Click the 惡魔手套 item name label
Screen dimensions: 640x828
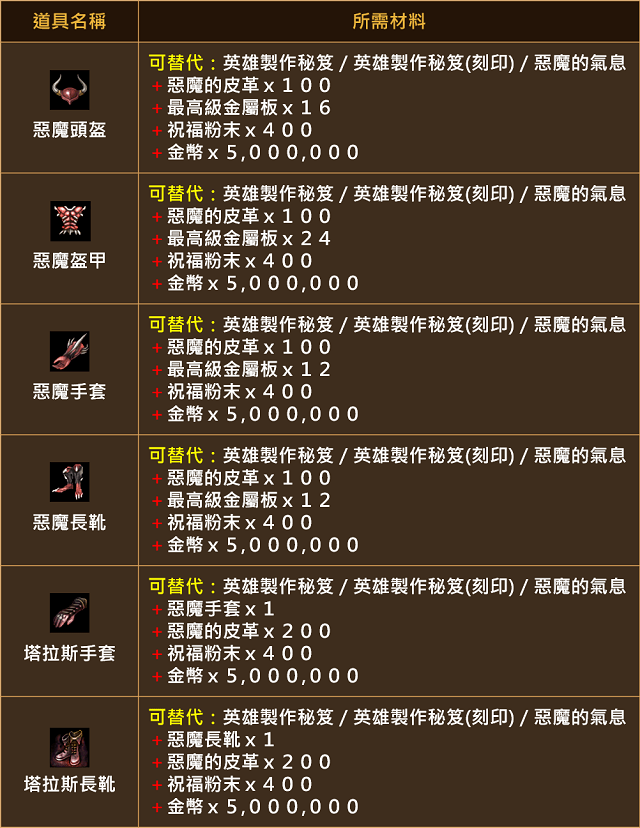click(70, 391)
